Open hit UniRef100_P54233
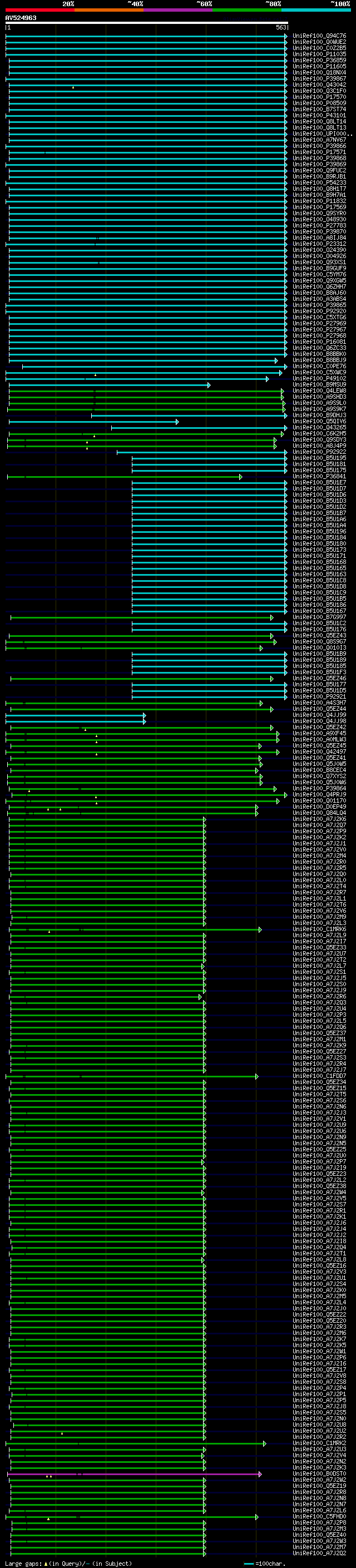Image resolution: width=356 pixels, height=1568 pixels. pyautogui.click(x=319, y=182)
